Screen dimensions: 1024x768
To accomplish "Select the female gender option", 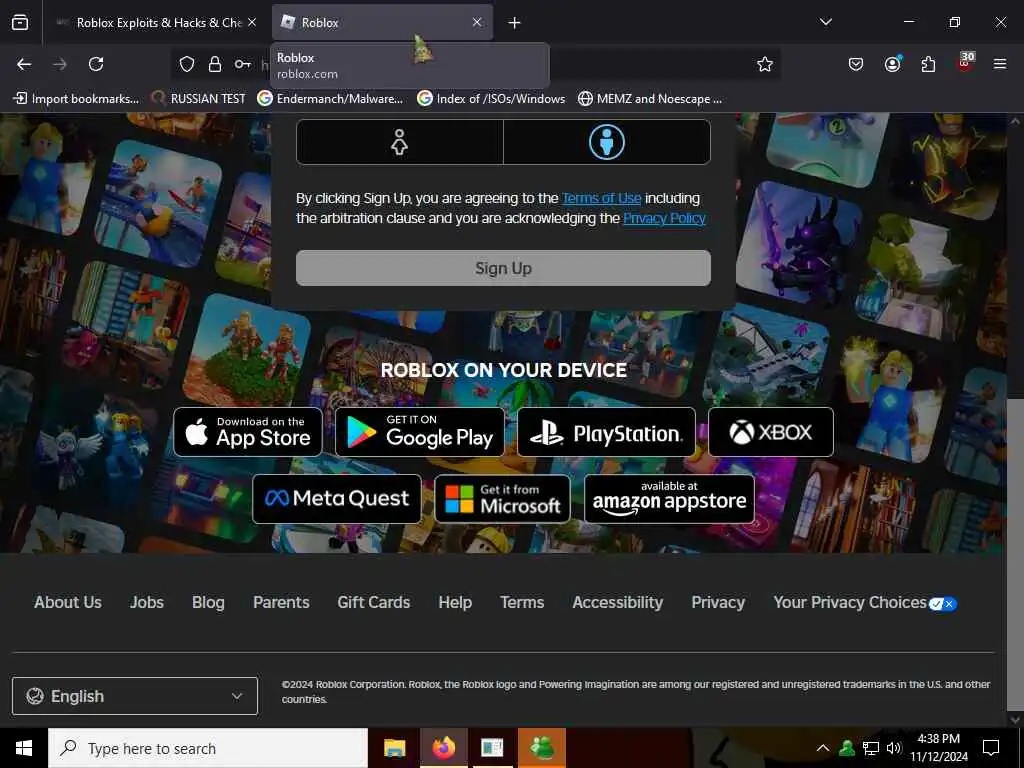I will (400, 142).
